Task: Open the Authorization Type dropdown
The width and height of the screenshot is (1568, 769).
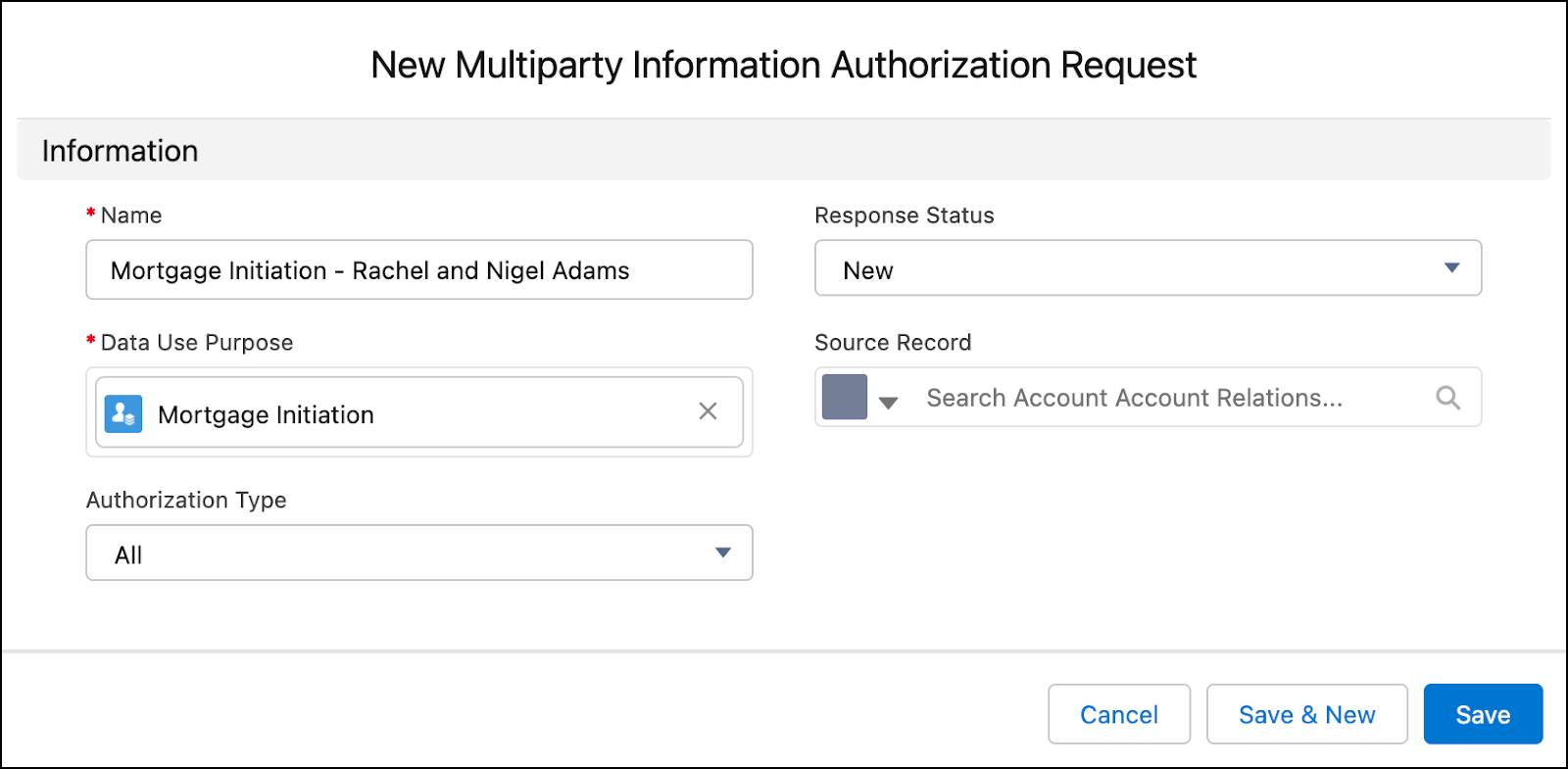Action: (418, 553)
